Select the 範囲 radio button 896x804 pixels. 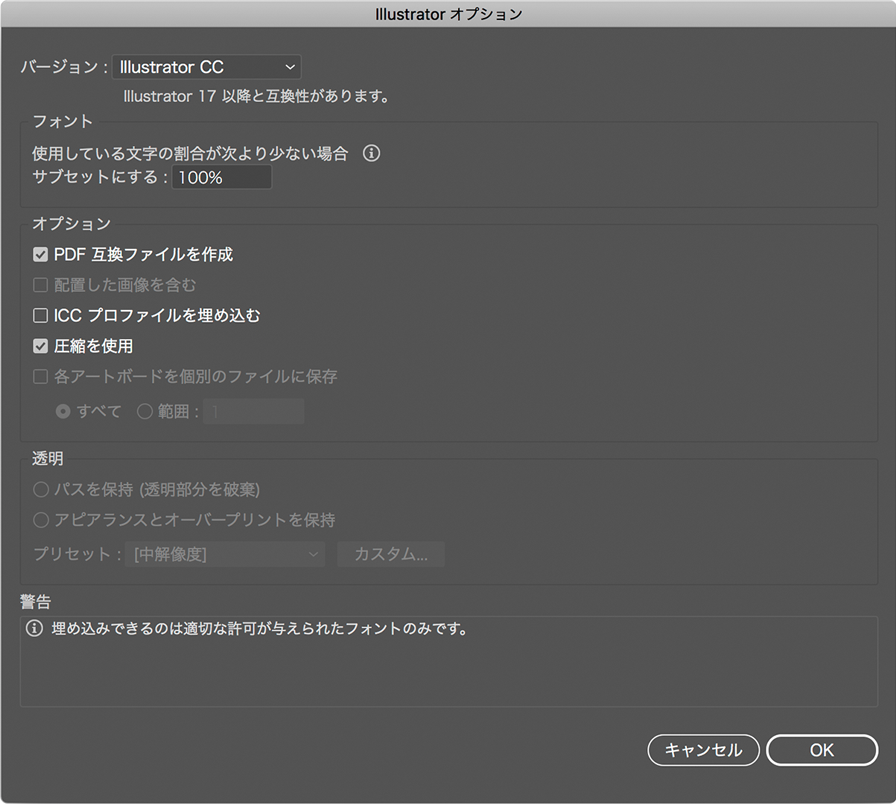tap(144, 411)
